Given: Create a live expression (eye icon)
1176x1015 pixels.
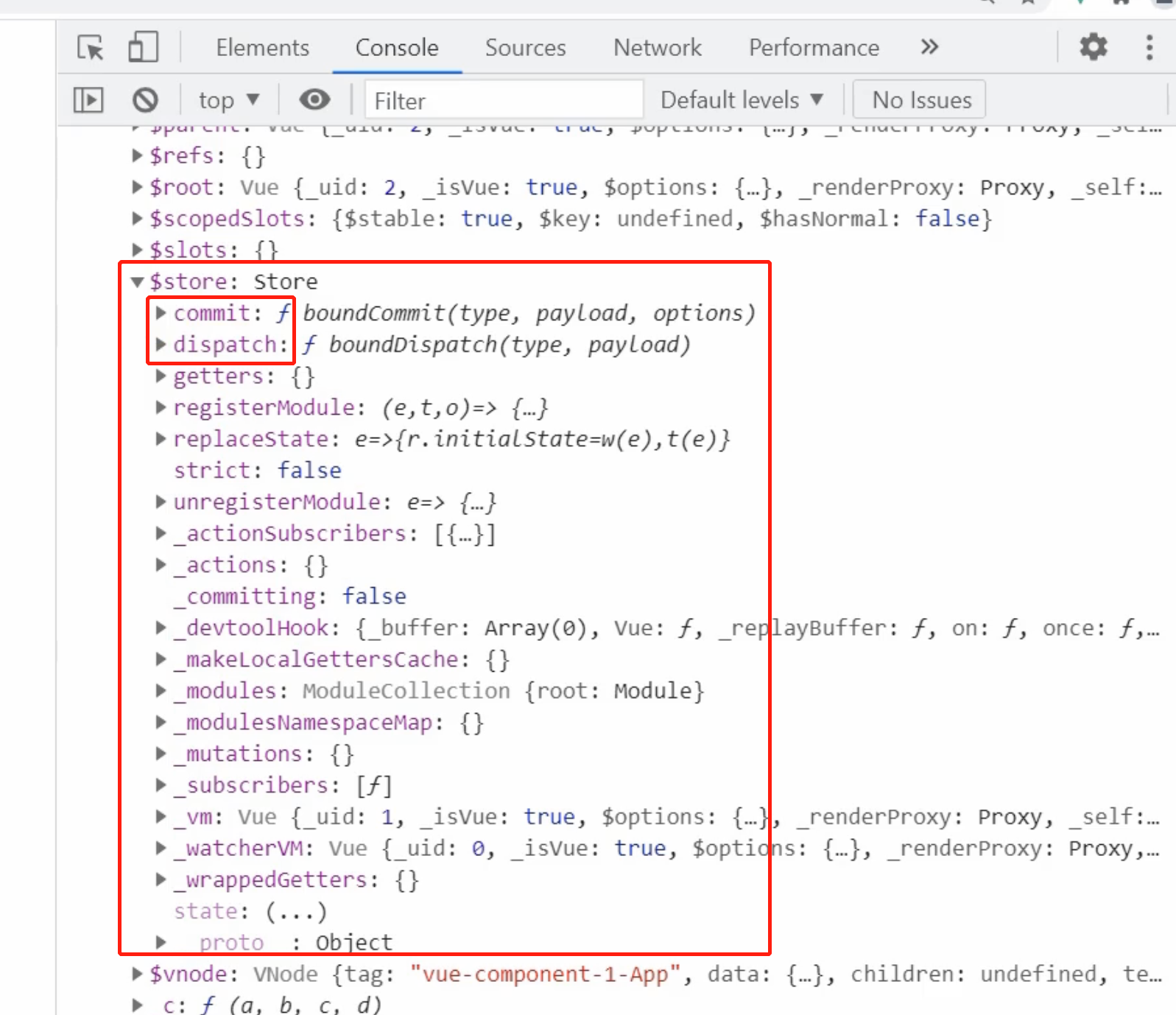Looking at the screenshot, I should tap(314, 99).
